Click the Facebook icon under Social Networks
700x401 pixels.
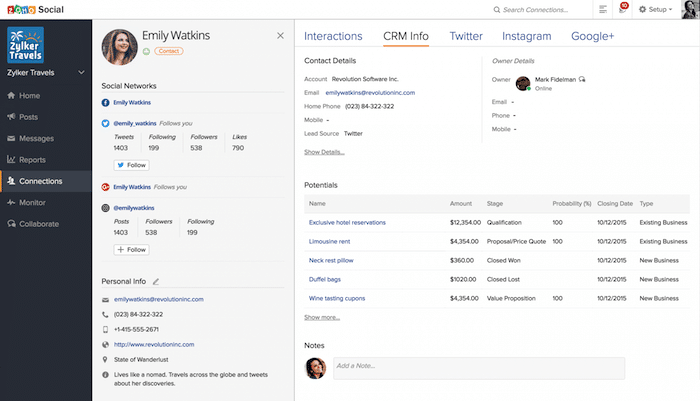(106, 102)
